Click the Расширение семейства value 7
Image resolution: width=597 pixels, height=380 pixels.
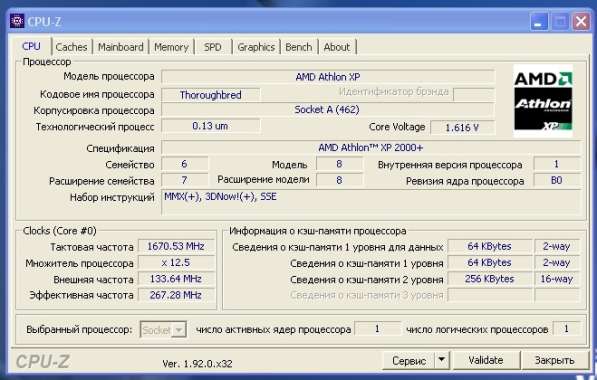pos(184,180)
